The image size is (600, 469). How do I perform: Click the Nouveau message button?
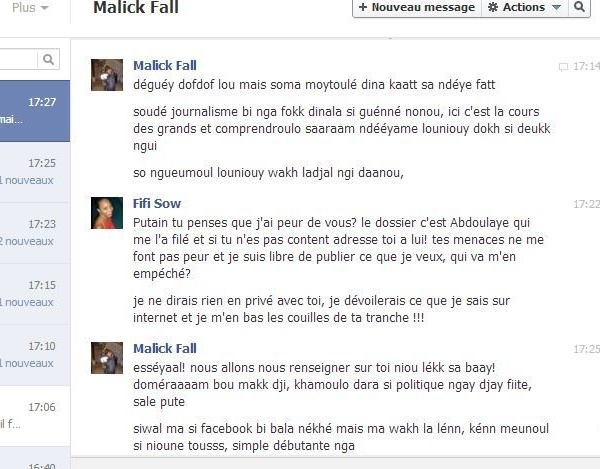[x=417, y=7]
